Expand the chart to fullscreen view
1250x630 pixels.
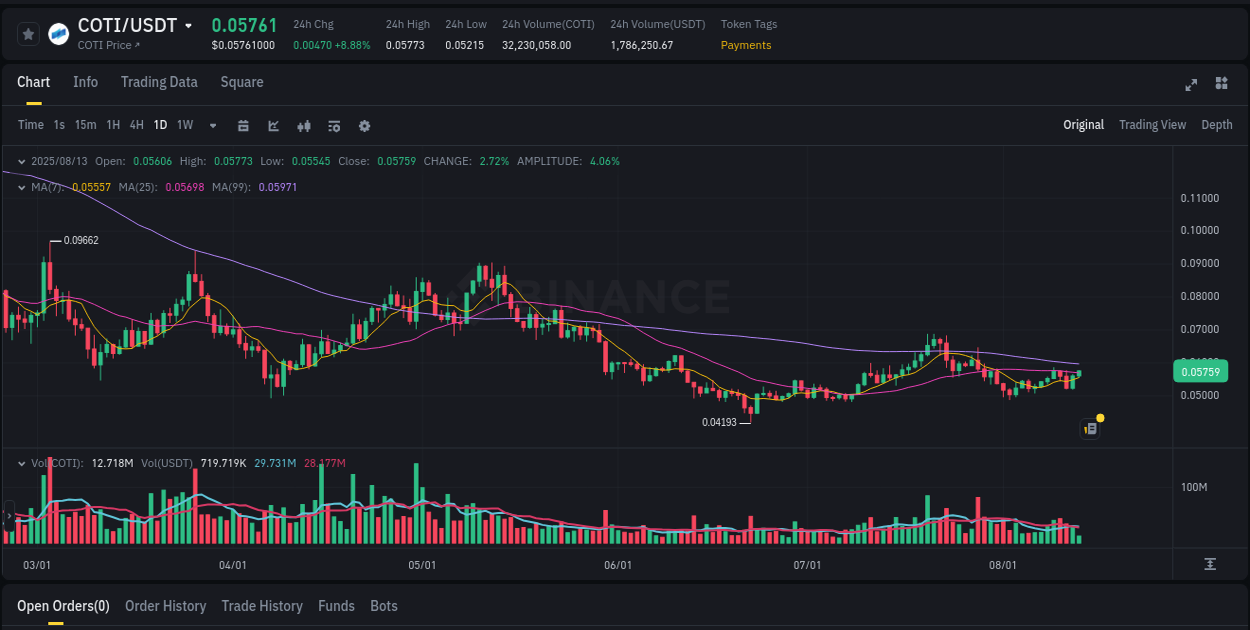(1191, 85)
